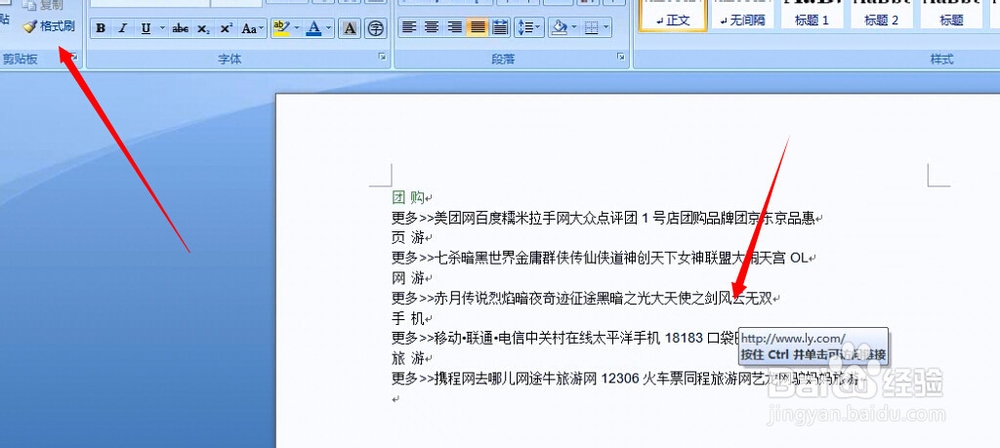Screen dimensions: 1000x448
Task: Open the font color dropdown arrow
Action: pyautogui.click(x=329, y=28)
